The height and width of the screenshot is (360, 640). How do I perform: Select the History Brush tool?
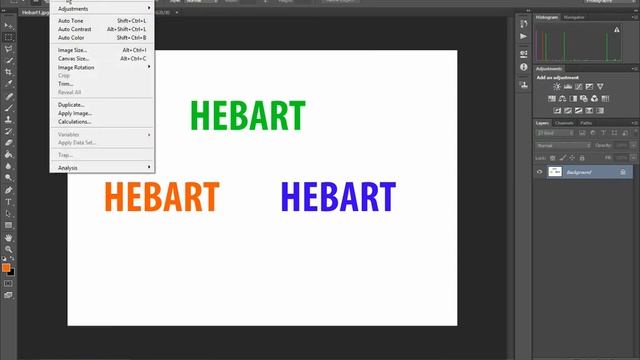(8, 131)
